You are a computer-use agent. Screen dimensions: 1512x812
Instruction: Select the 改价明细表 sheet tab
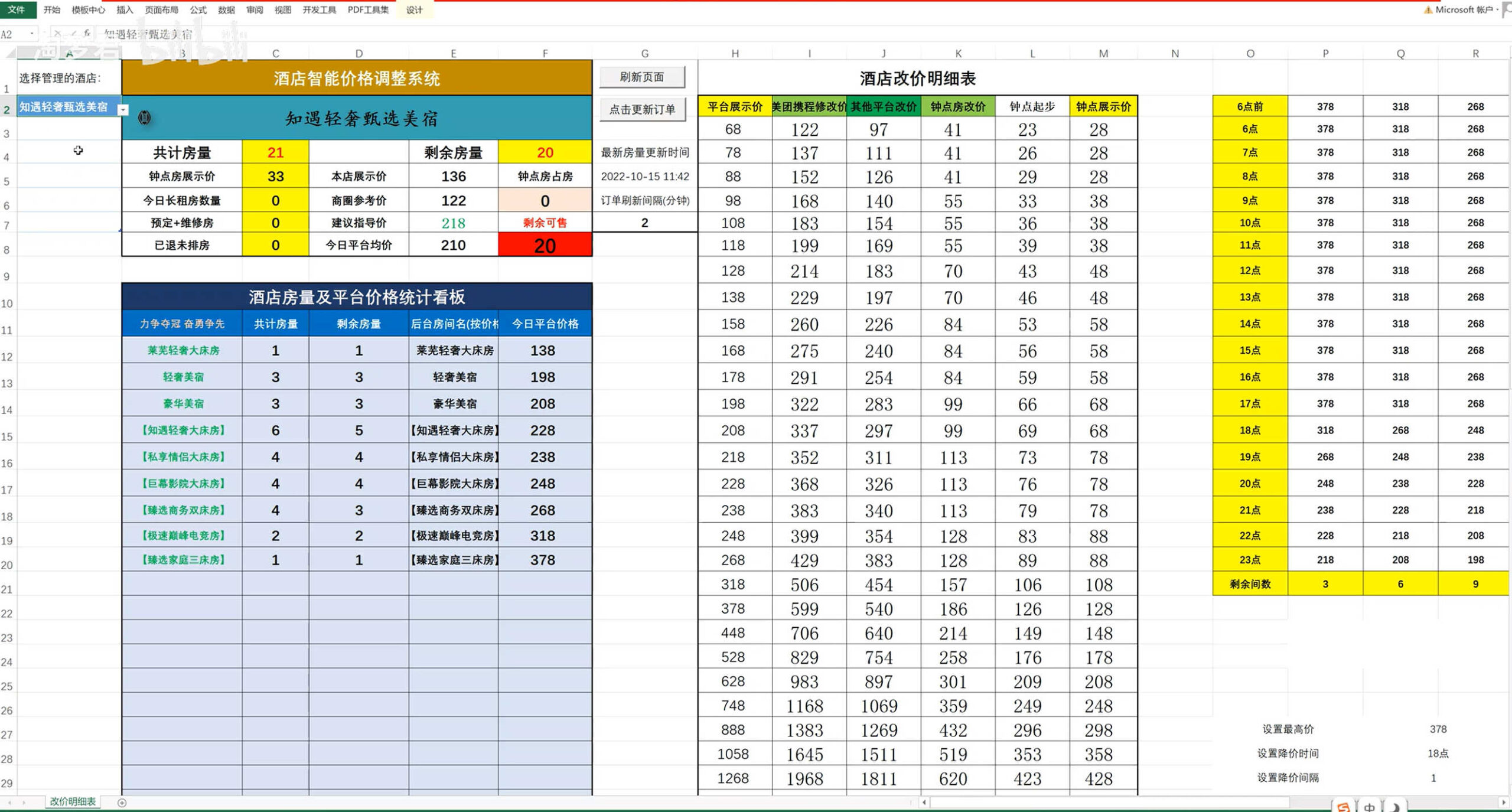point(73,801)
